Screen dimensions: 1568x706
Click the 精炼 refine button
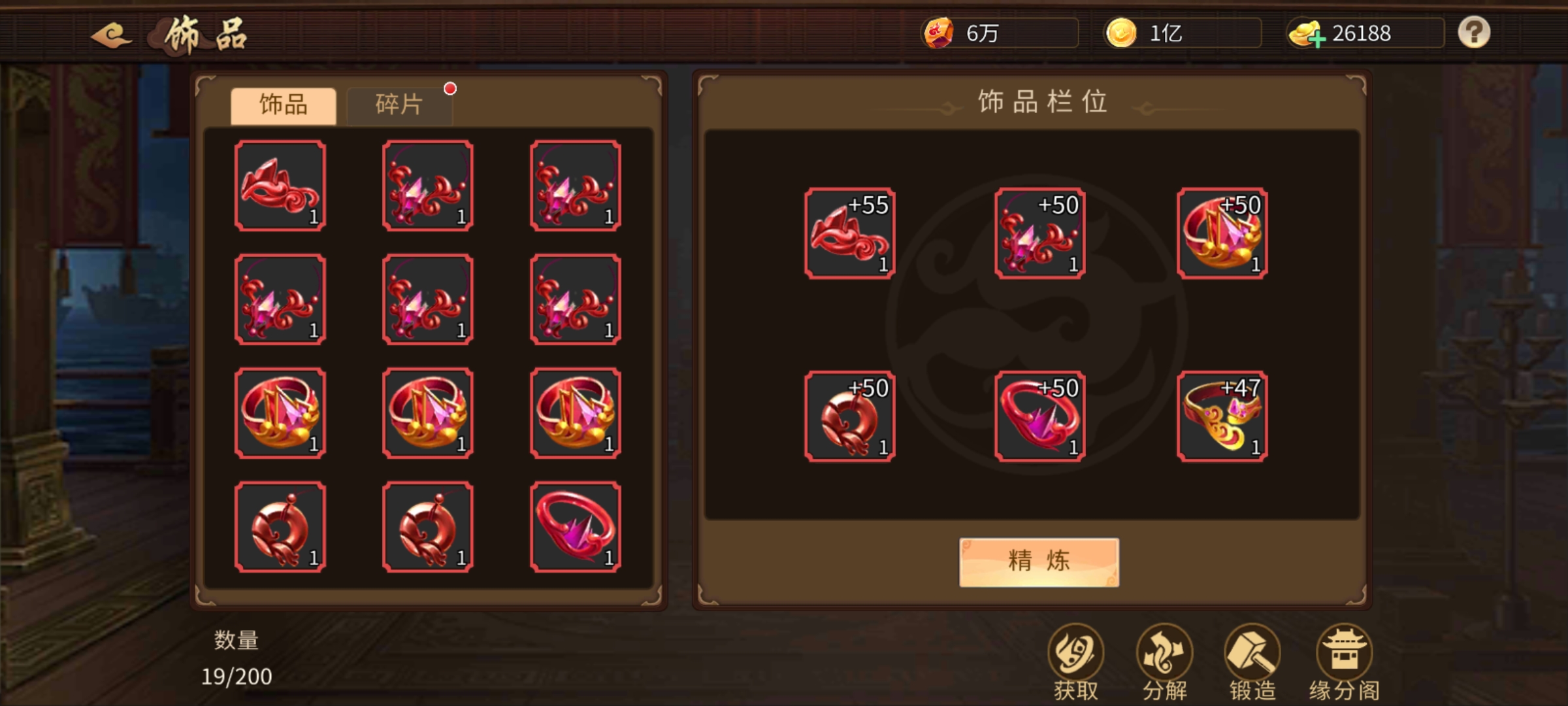1039,562
